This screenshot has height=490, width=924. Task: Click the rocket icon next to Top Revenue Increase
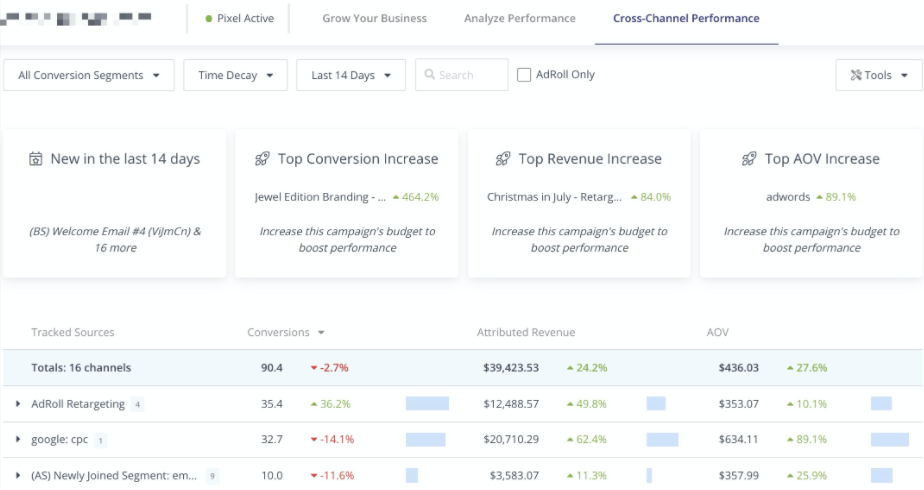click(503, 159)
